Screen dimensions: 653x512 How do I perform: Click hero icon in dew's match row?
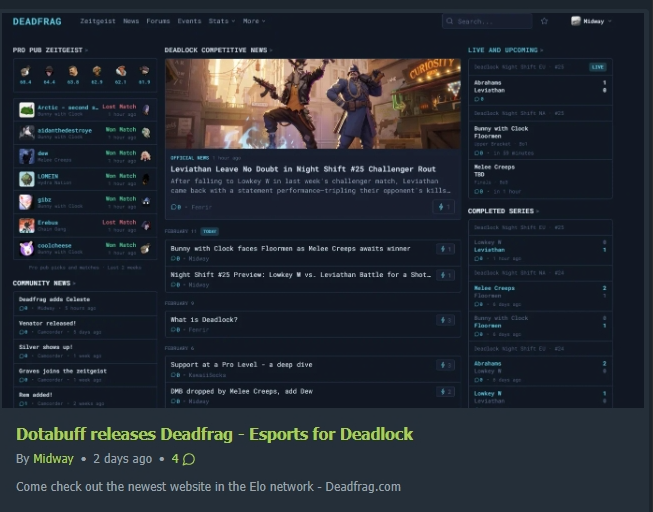(146, 156)
